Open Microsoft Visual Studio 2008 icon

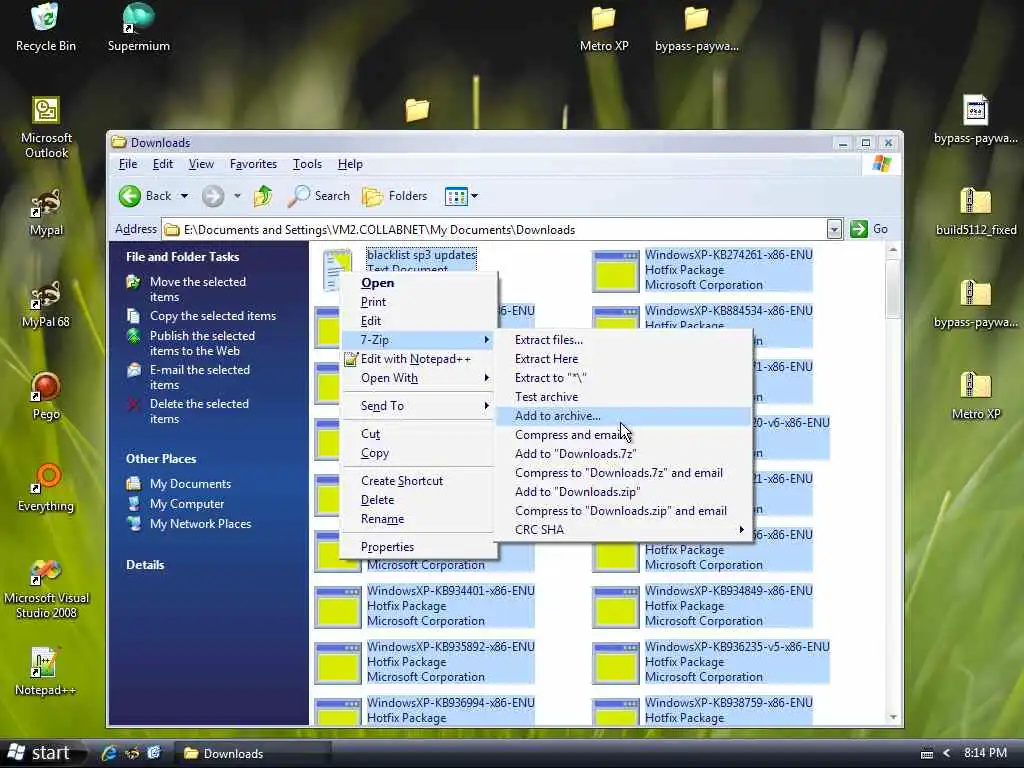46,589
